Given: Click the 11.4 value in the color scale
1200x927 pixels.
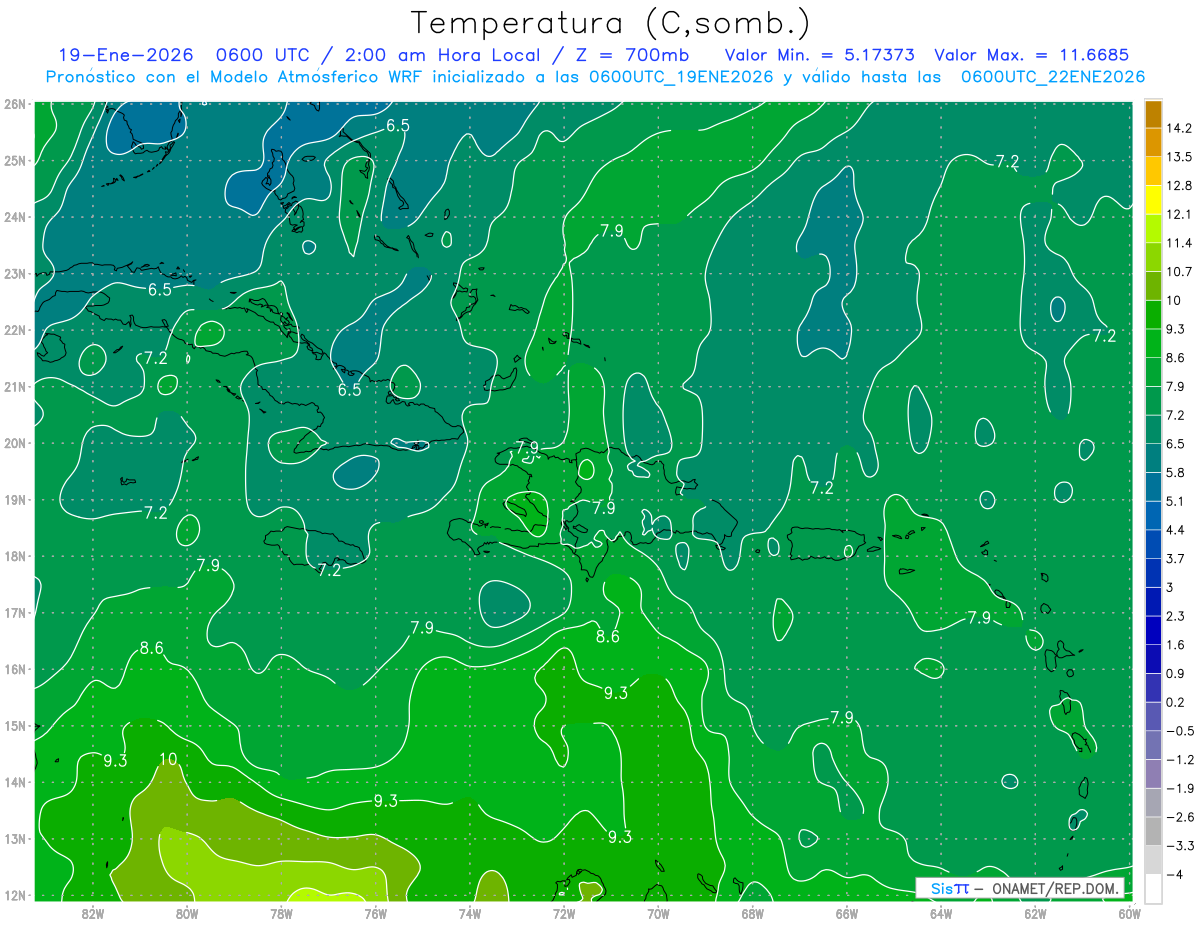Looking at the screenshot, I should click(x=1178, y=243).
